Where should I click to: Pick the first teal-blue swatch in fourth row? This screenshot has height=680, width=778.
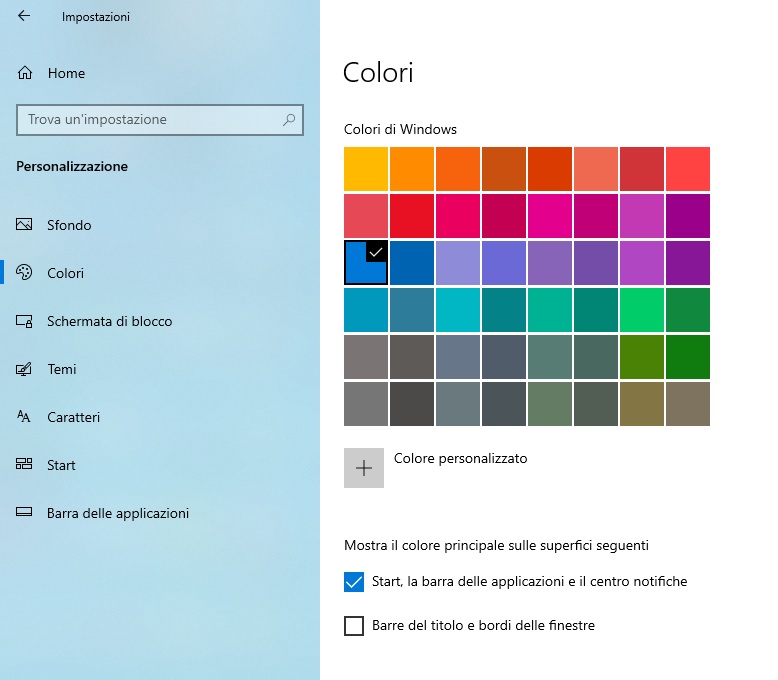(x=366, y=310)
